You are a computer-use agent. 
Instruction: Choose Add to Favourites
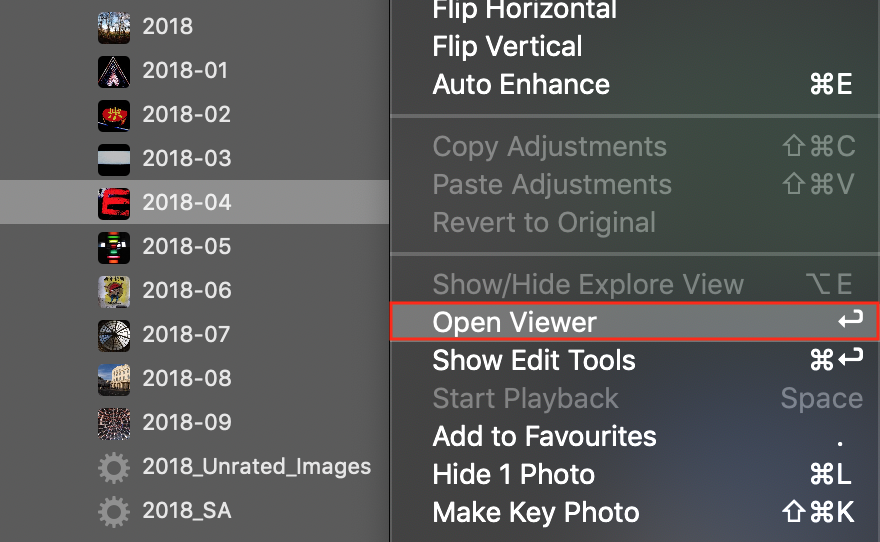coord(544,436)
